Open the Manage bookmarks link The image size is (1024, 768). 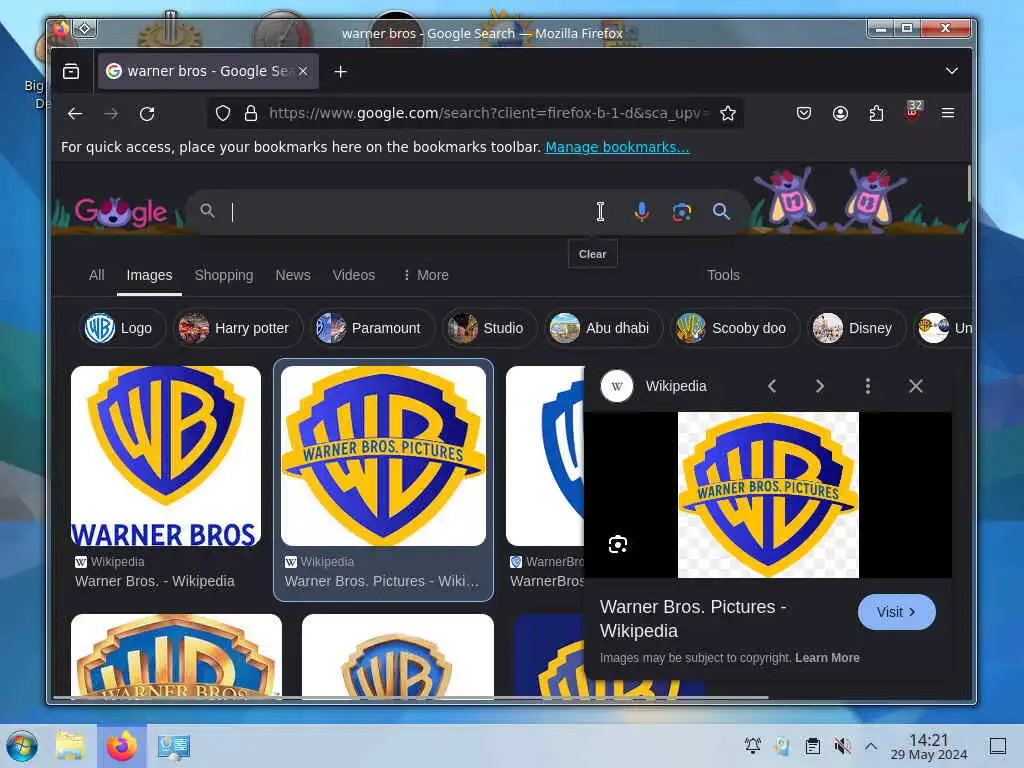point(617,147)
